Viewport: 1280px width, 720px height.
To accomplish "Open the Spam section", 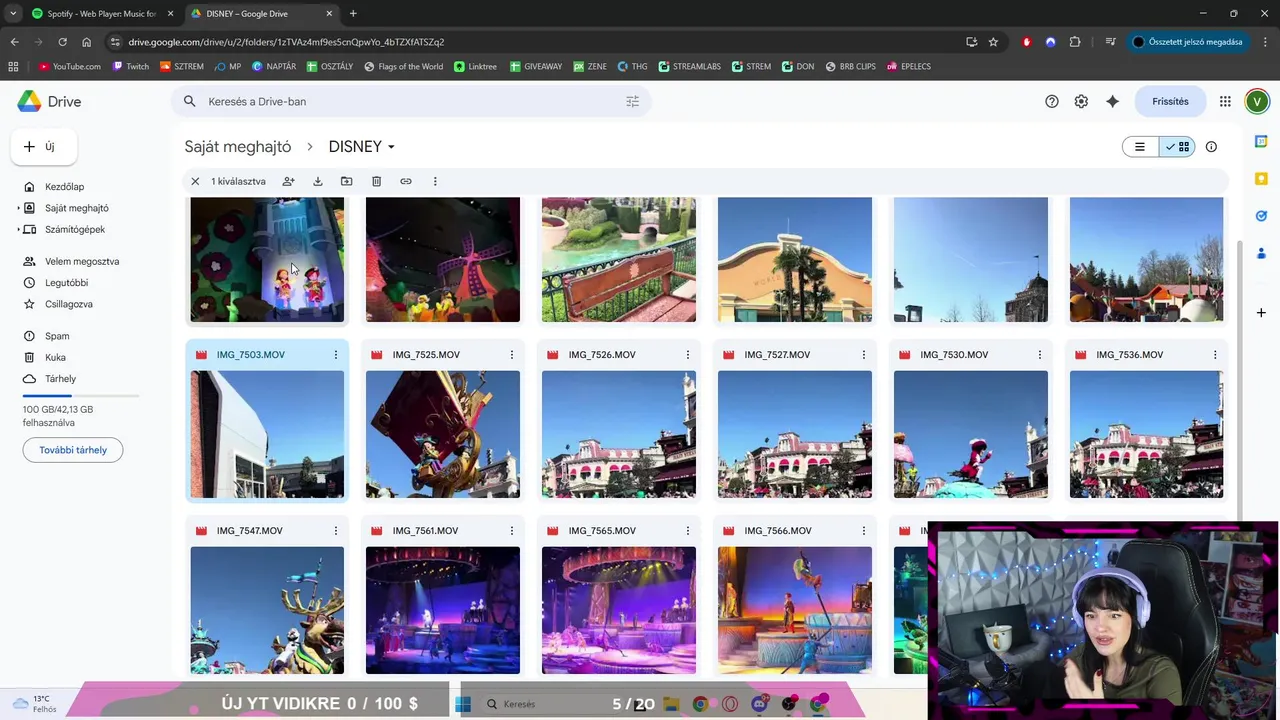I will (57, 336).
